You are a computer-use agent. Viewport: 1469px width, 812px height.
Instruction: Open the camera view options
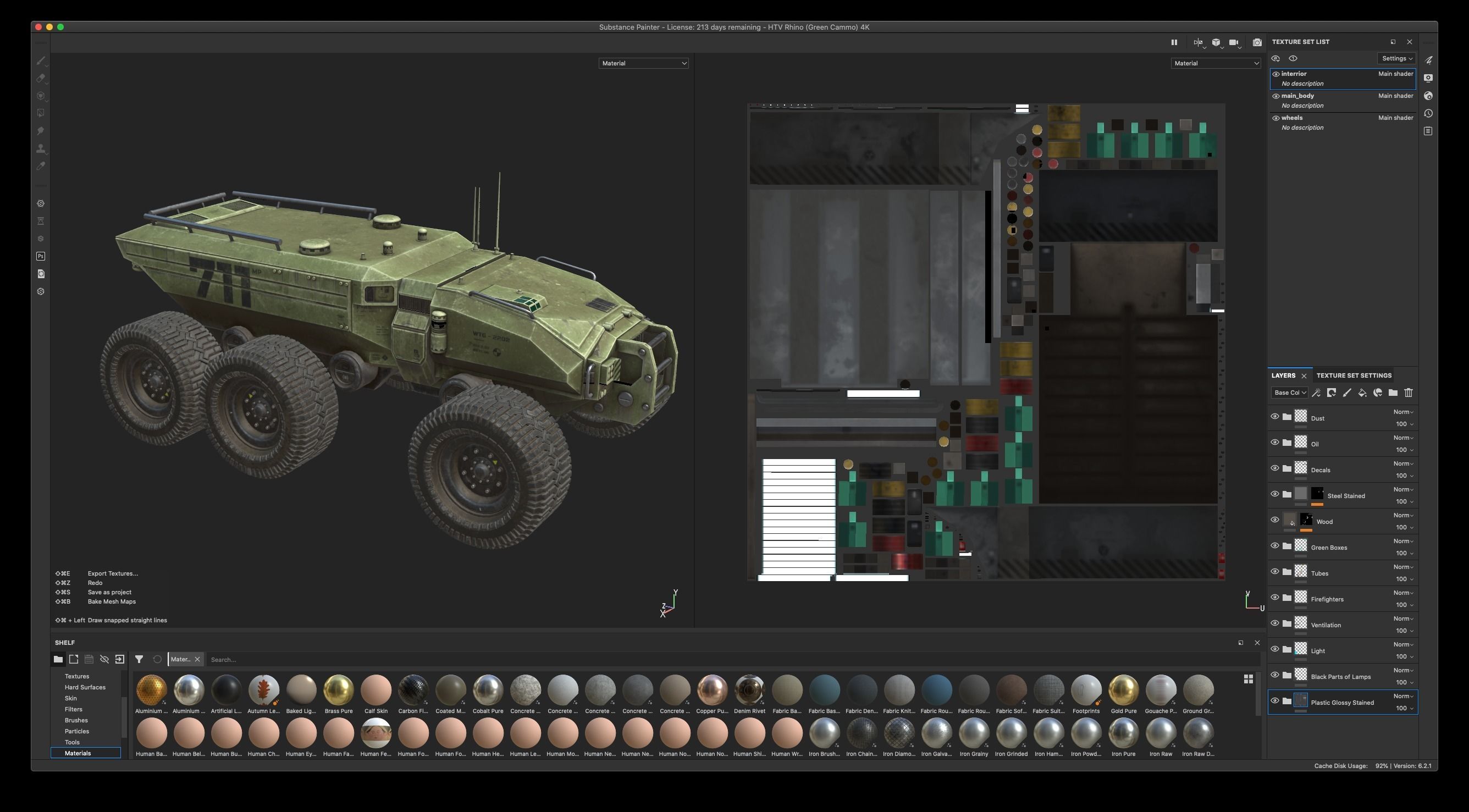(1235, 42)
